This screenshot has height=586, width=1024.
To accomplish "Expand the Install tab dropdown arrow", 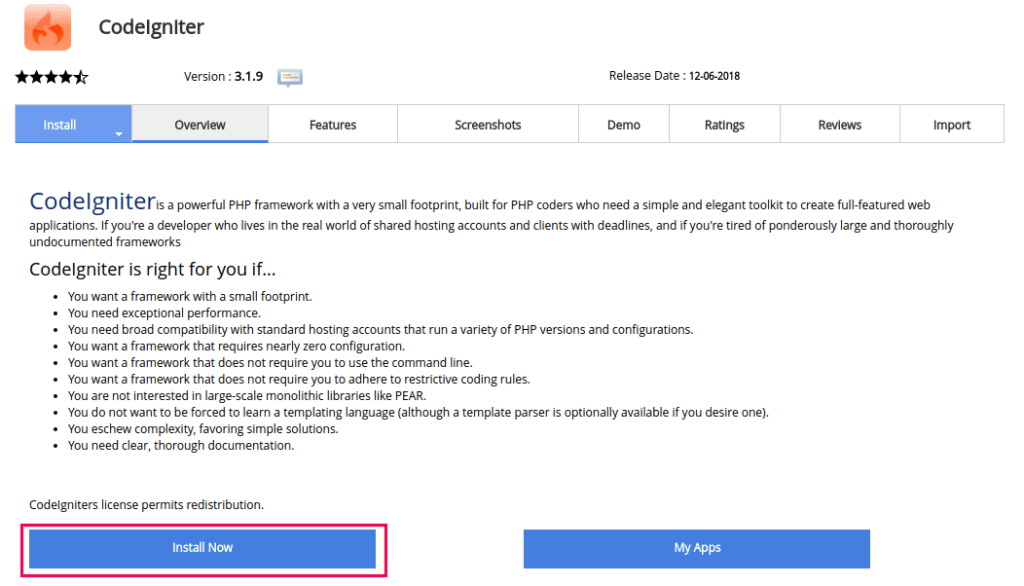I will click(x=119, y=132).
